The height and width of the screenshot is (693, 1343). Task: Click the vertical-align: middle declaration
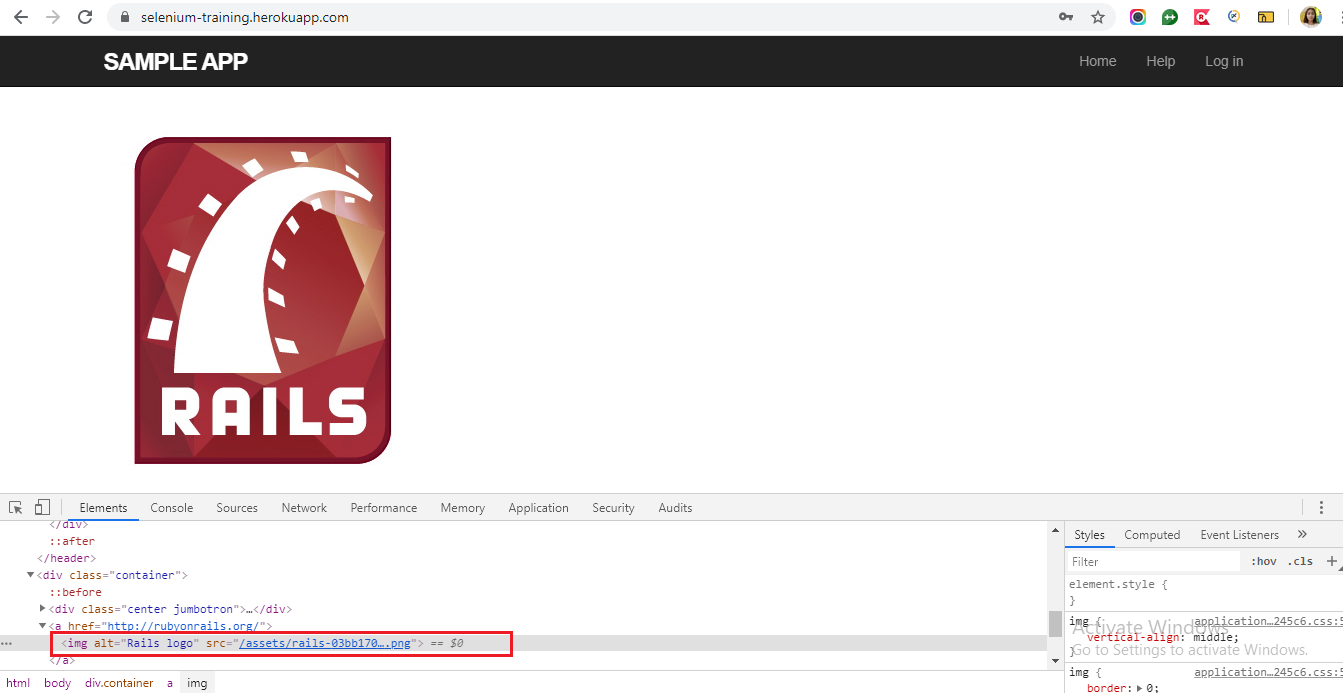(1163, 637)
